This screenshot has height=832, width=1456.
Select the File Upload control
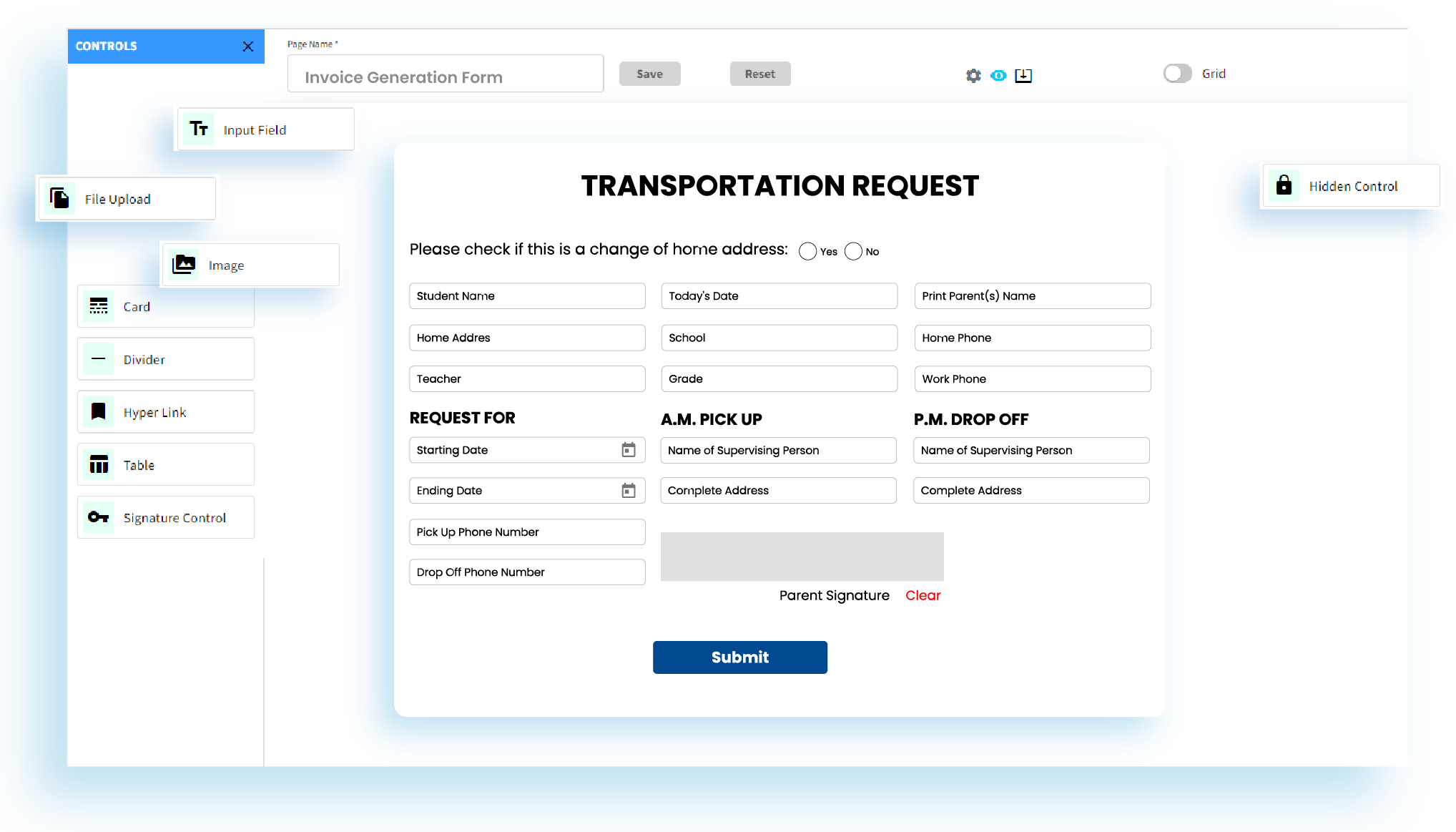click(x=126, y=198)
